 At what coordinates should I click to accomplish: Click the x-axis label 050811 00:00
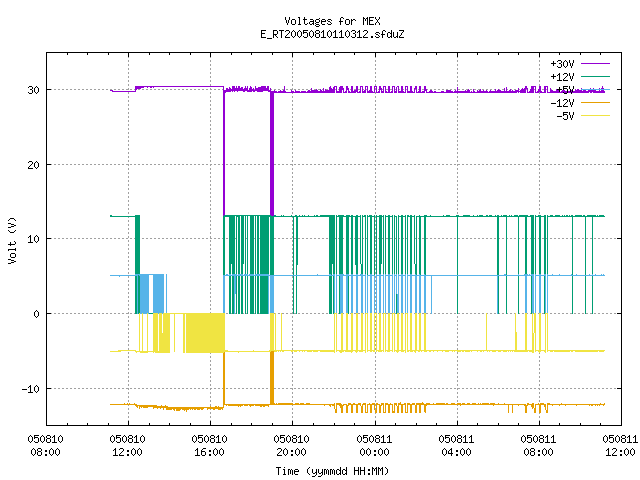pyautogui.click(x=374, y=446)
